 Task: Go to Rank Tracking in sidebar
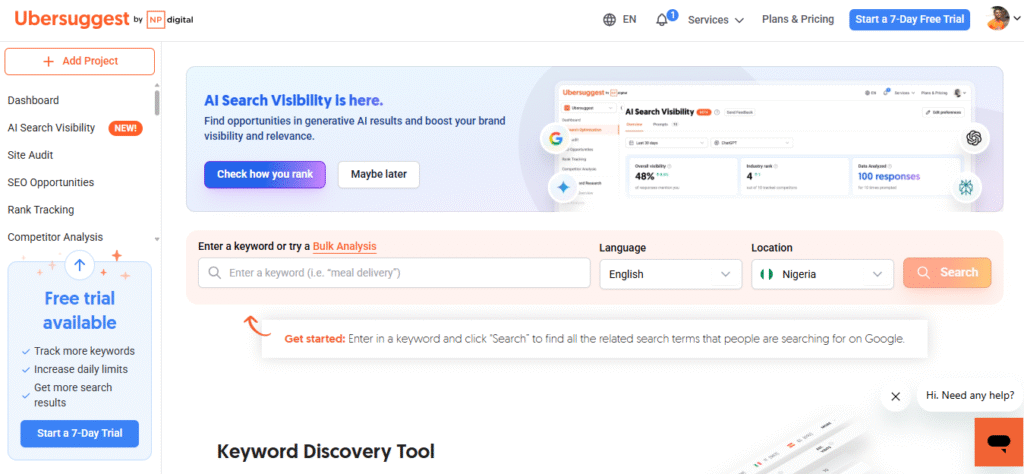click(x=41, y=210)
